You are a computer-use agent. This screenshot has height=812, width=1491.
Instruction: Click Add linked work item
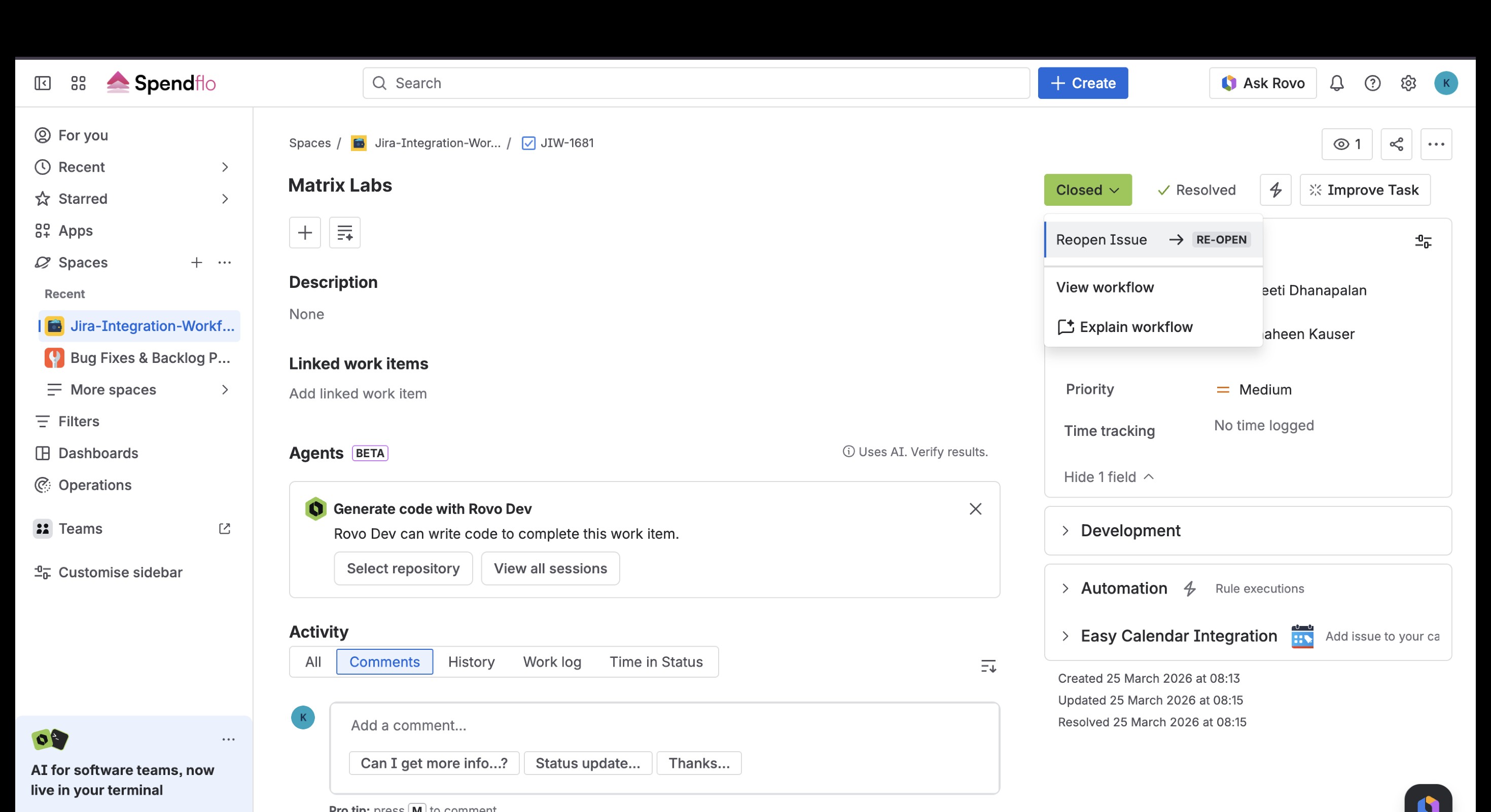click(358, 394)
